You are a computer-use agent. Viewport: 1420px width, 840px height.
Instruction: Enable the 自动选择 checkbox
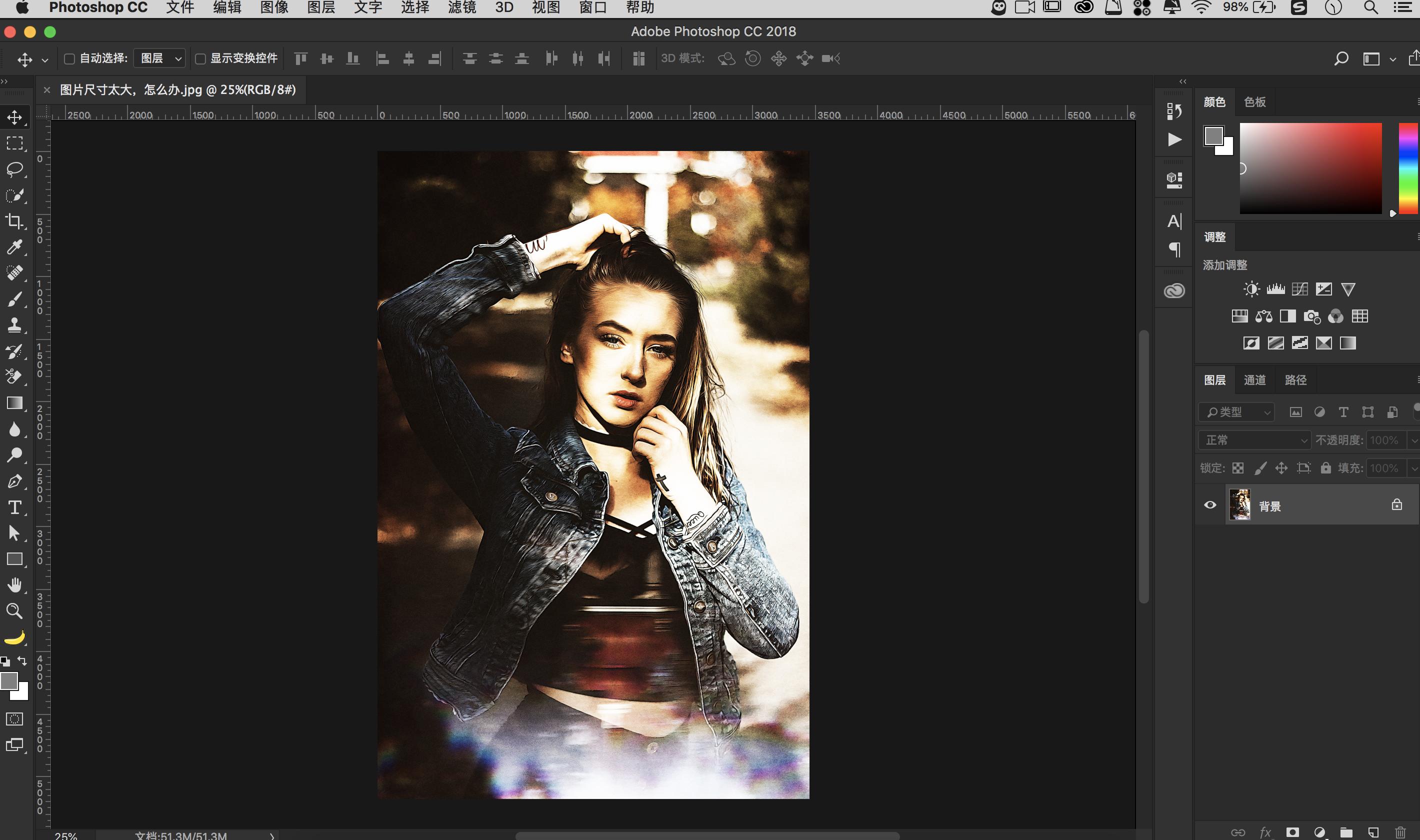click(69, 59)
